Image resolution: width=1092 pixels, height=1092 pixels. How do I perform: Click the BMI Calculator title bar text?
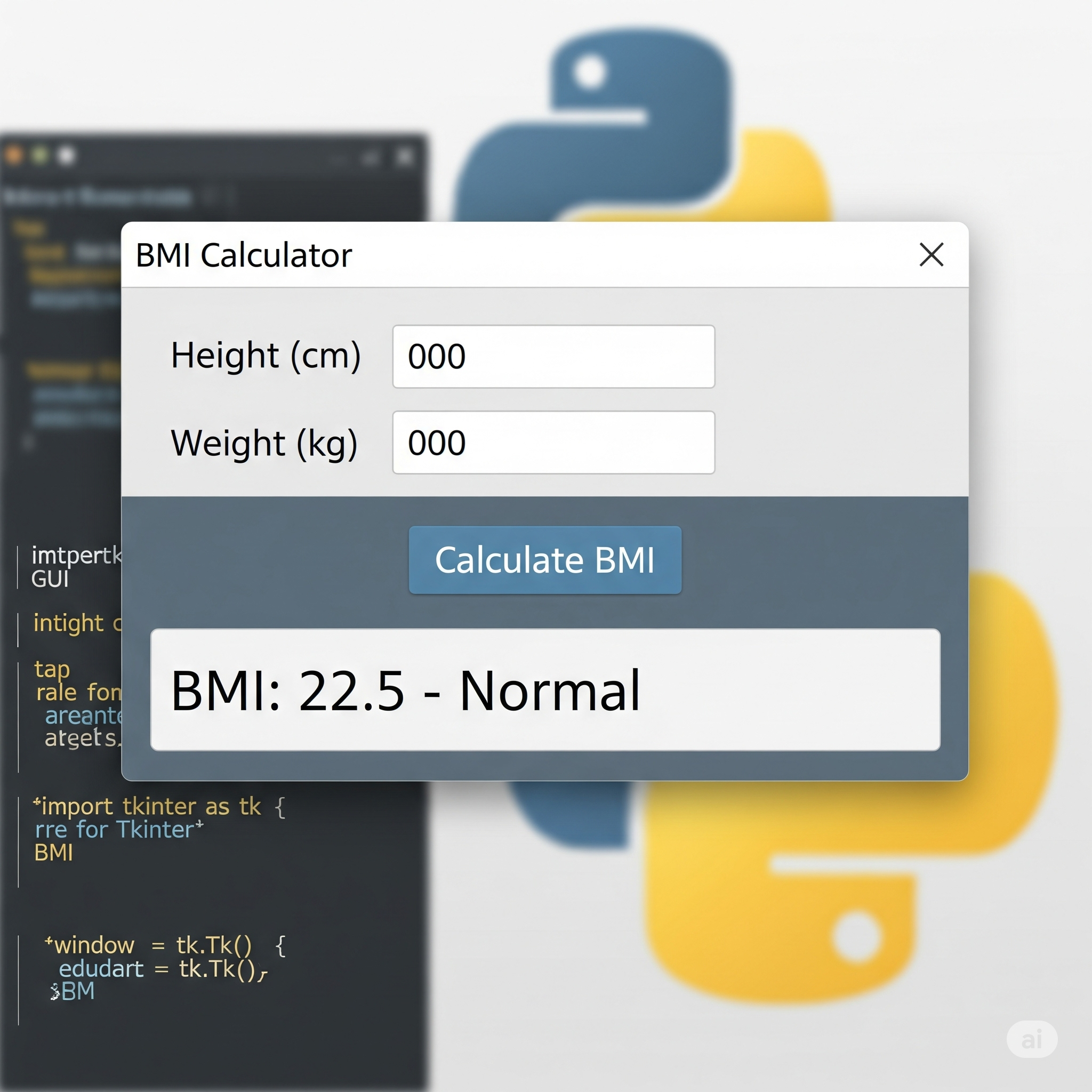click(244, 255)
